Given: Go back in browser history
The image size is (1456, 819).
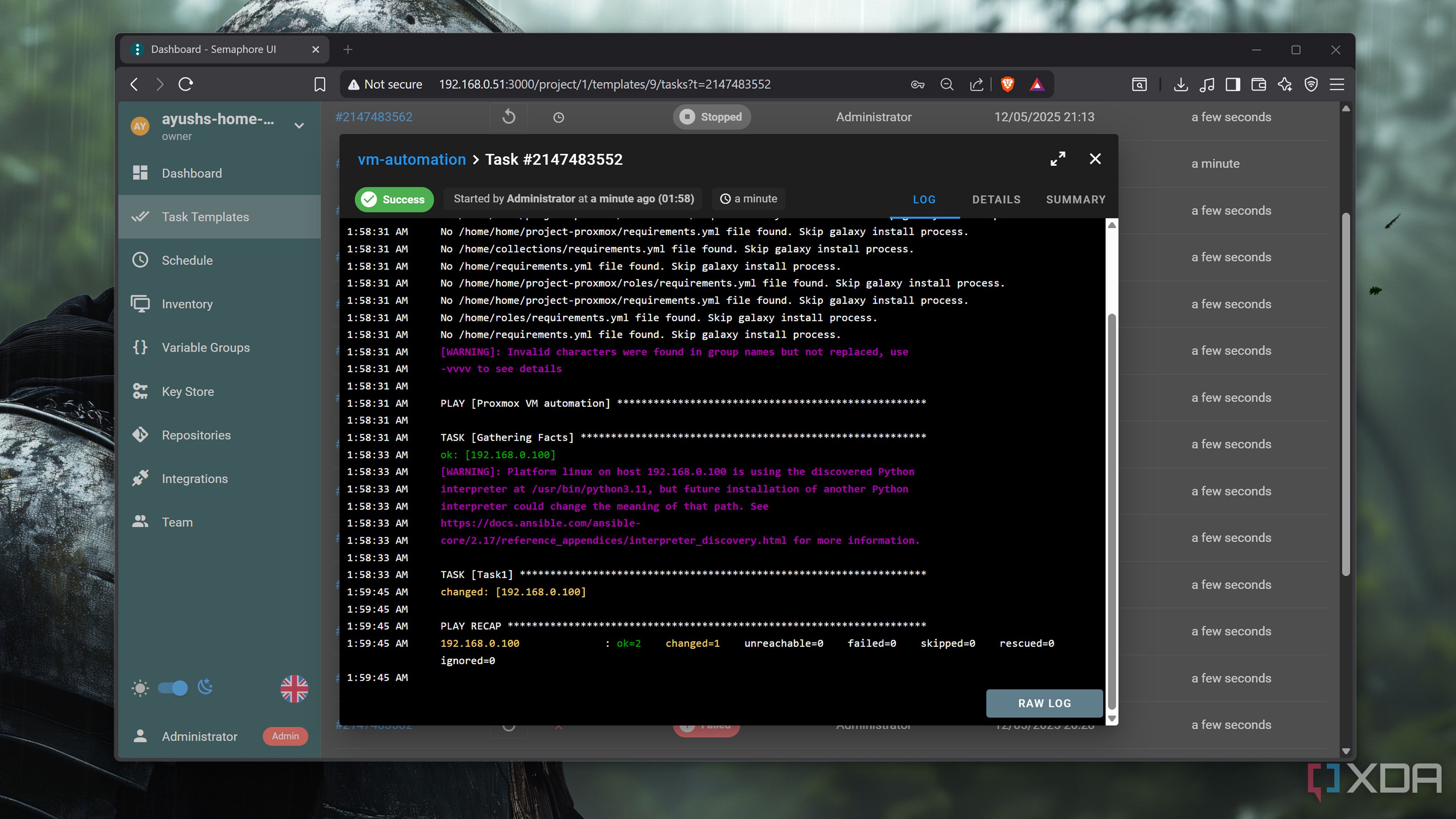Looking at the screenshot, I should pyautogui.click(x=134, y=84).
